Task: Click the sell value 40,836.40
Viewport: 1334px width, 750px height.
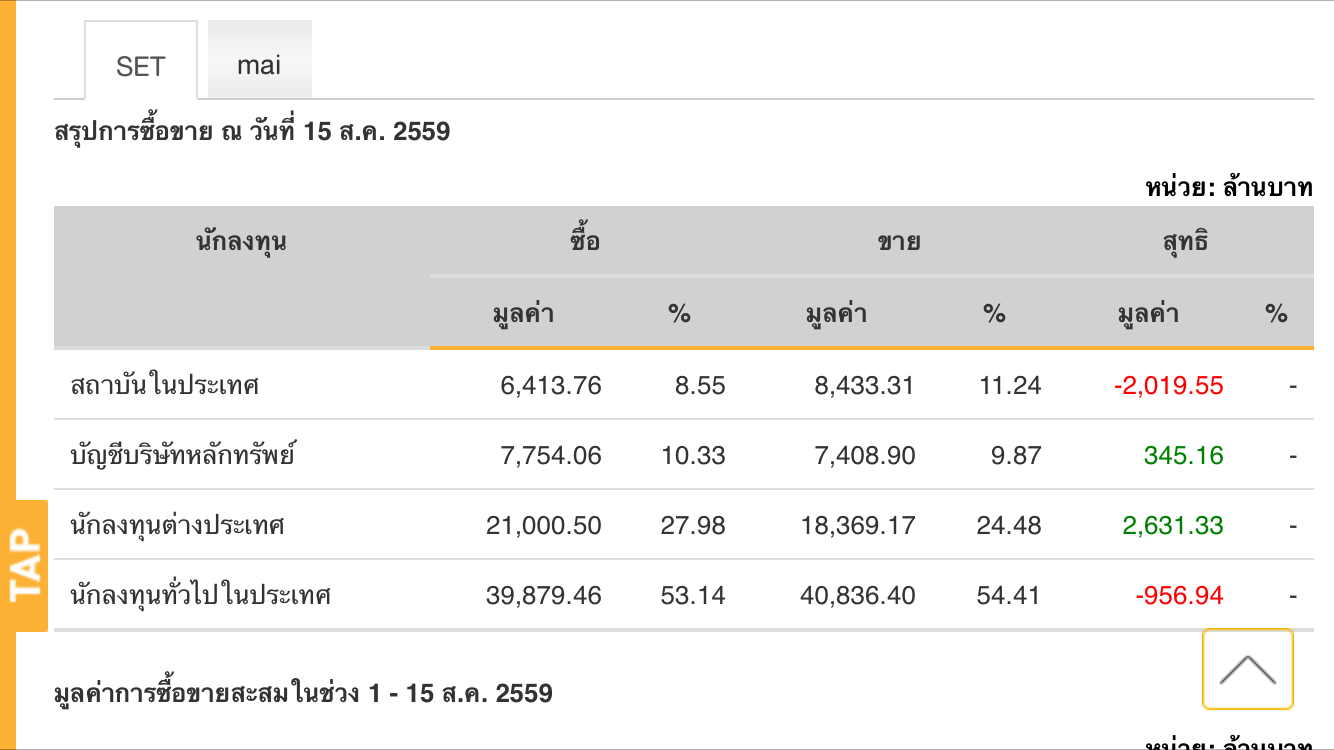Action: (857, 595)
